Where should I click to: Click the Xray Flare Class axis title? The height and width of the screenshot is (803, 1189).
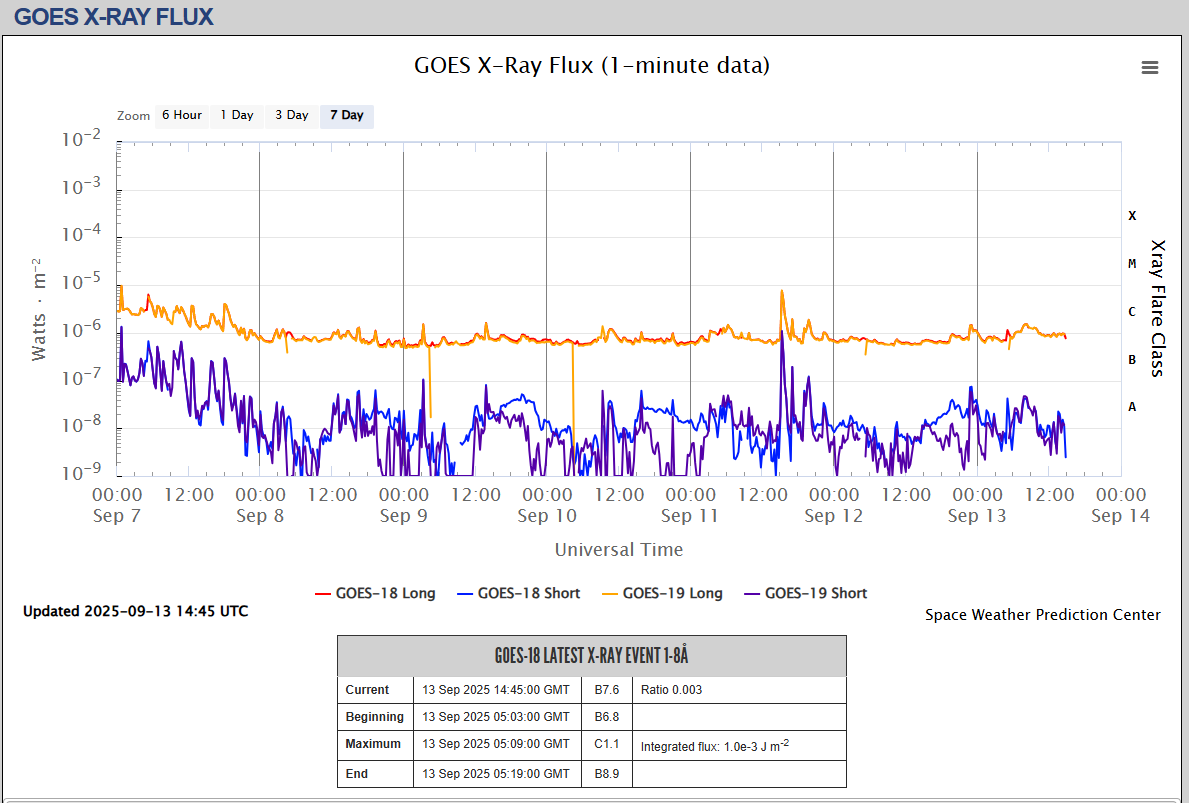pos(1158,307)
